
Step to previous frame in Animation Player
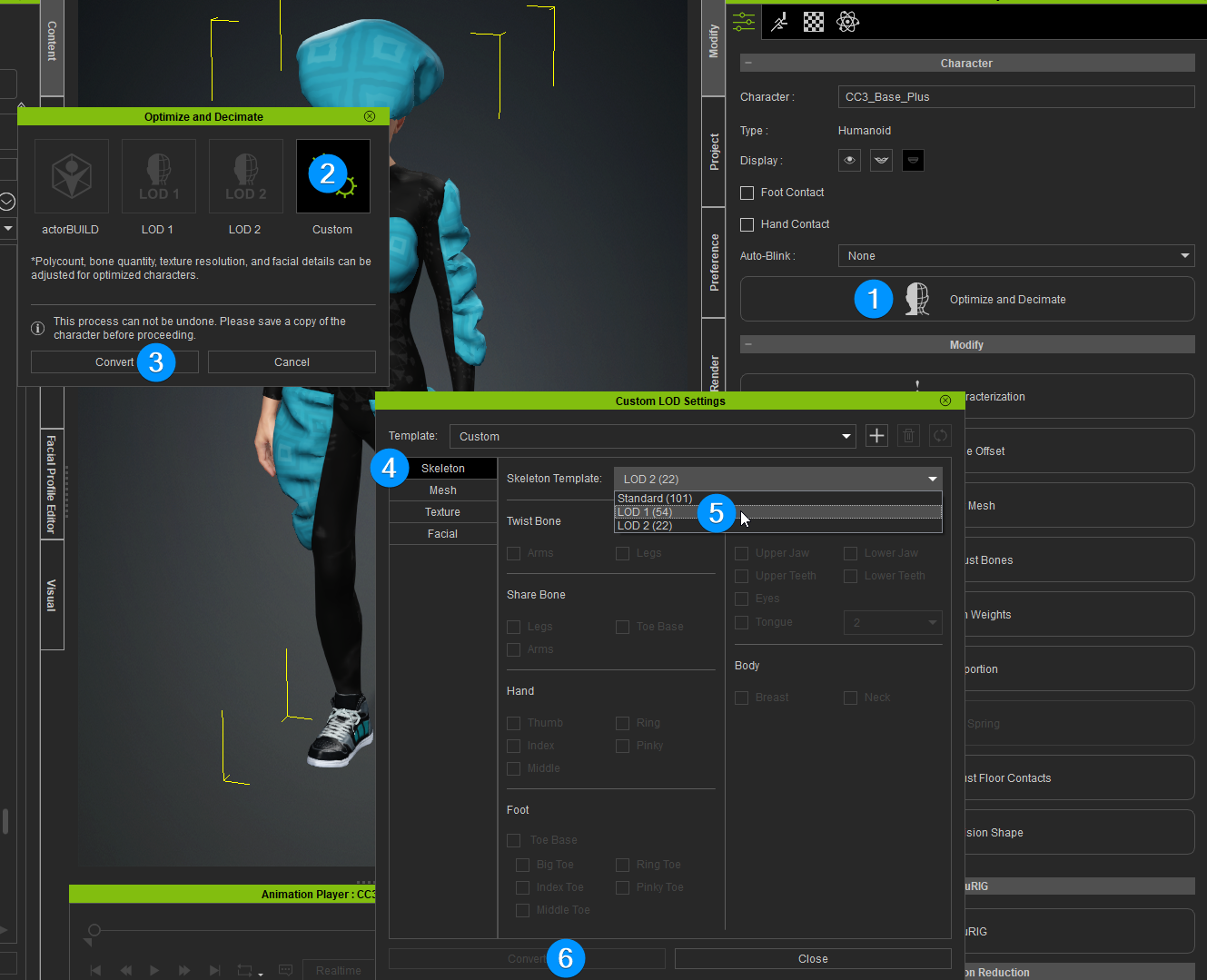coord(126,970)
